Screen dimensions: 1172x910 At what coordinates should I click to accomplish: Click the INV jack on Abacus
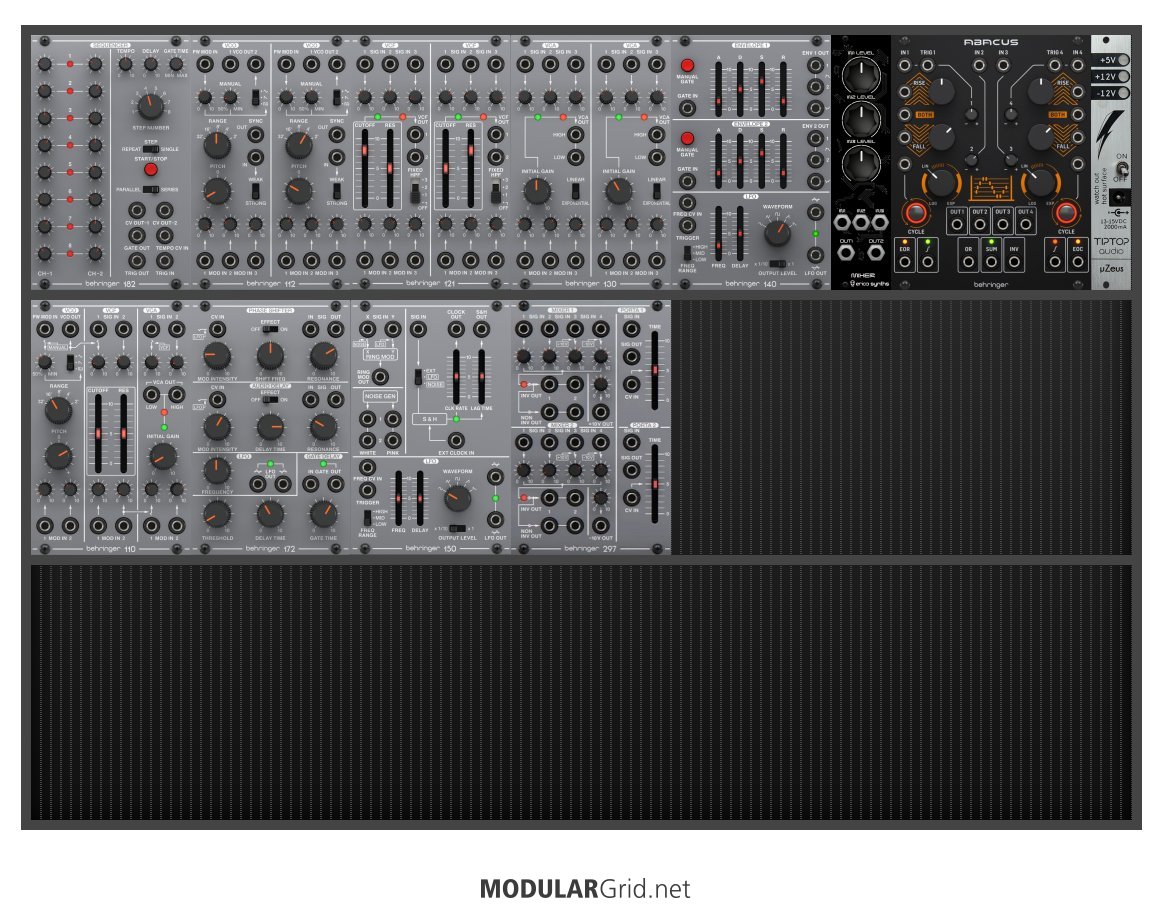1014,262
